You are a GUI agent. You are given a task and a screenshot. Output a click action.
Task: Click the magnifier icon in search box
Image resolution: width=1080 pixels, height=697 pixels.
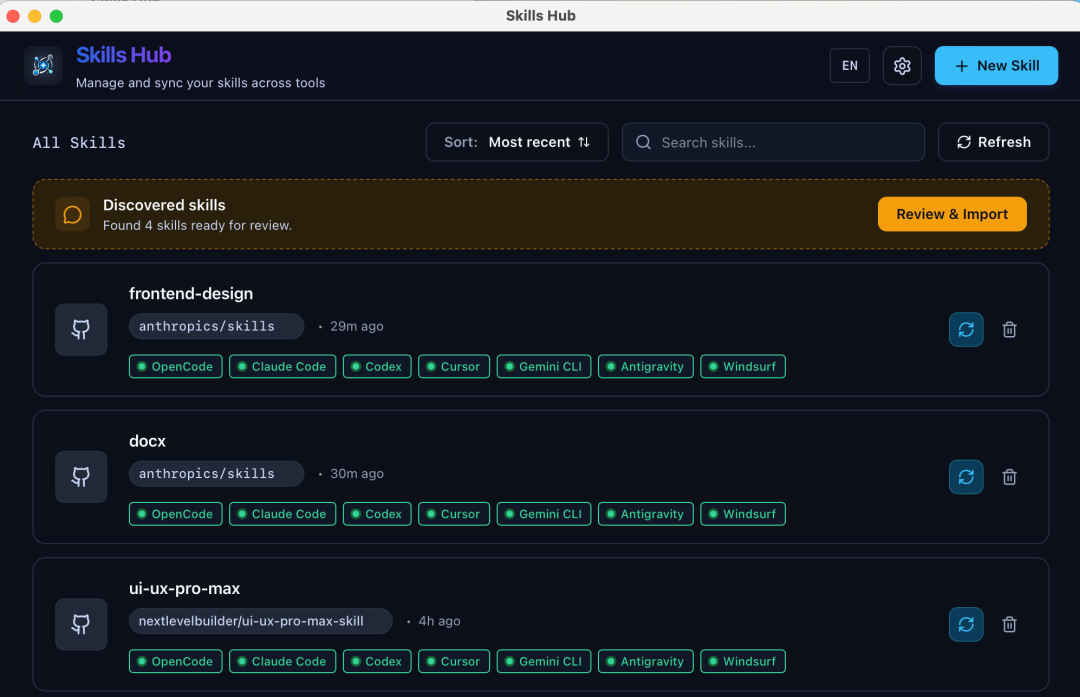point(643,142)
